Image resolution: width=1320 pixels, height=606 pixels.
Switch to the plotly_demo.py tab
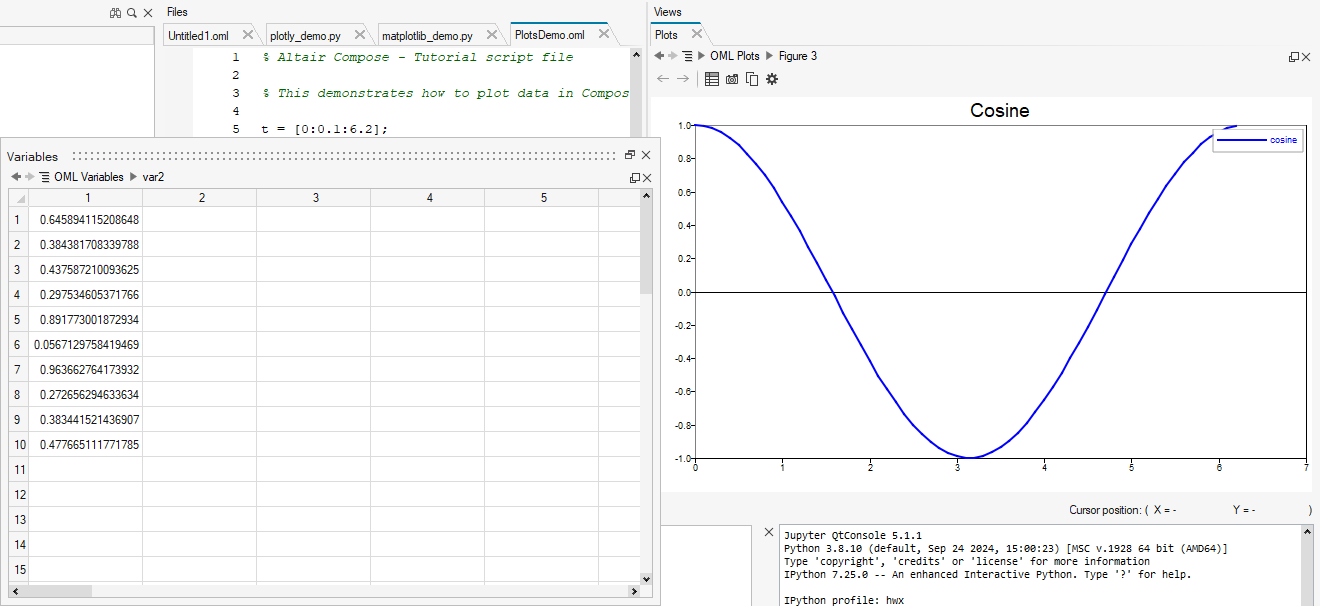pos(305,35)
